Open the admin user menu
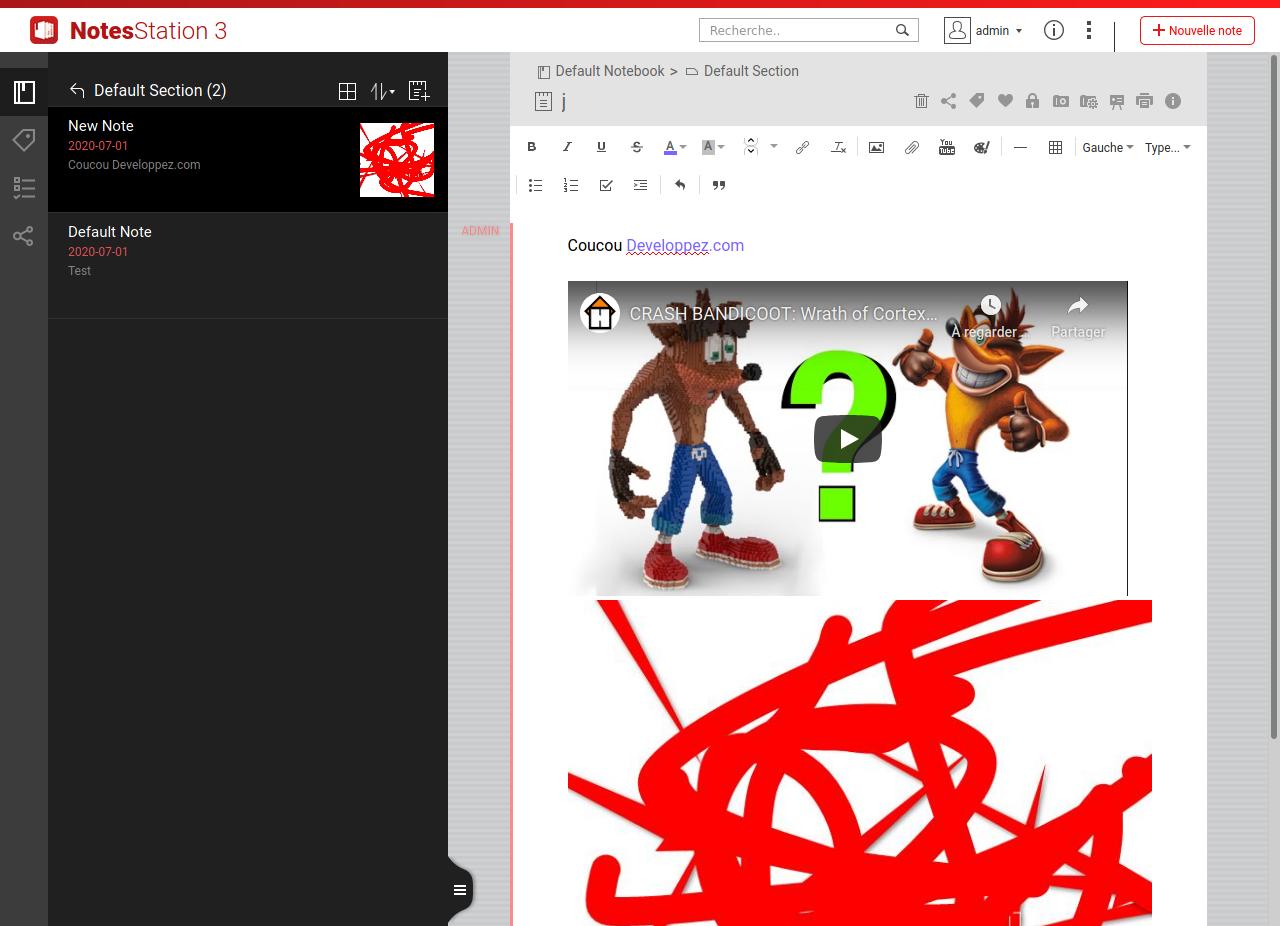Viewport: 1280px width, 926px height. (x=984, y=30)
